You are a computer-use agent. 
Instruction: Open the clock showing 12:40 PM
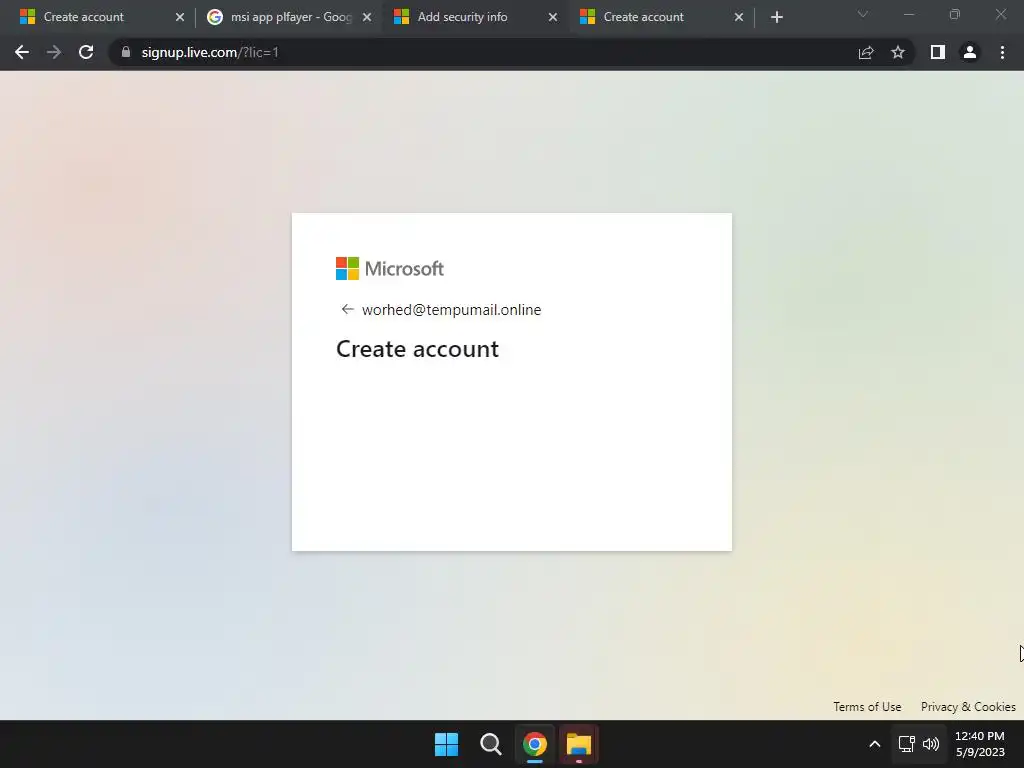click(980, 744)
